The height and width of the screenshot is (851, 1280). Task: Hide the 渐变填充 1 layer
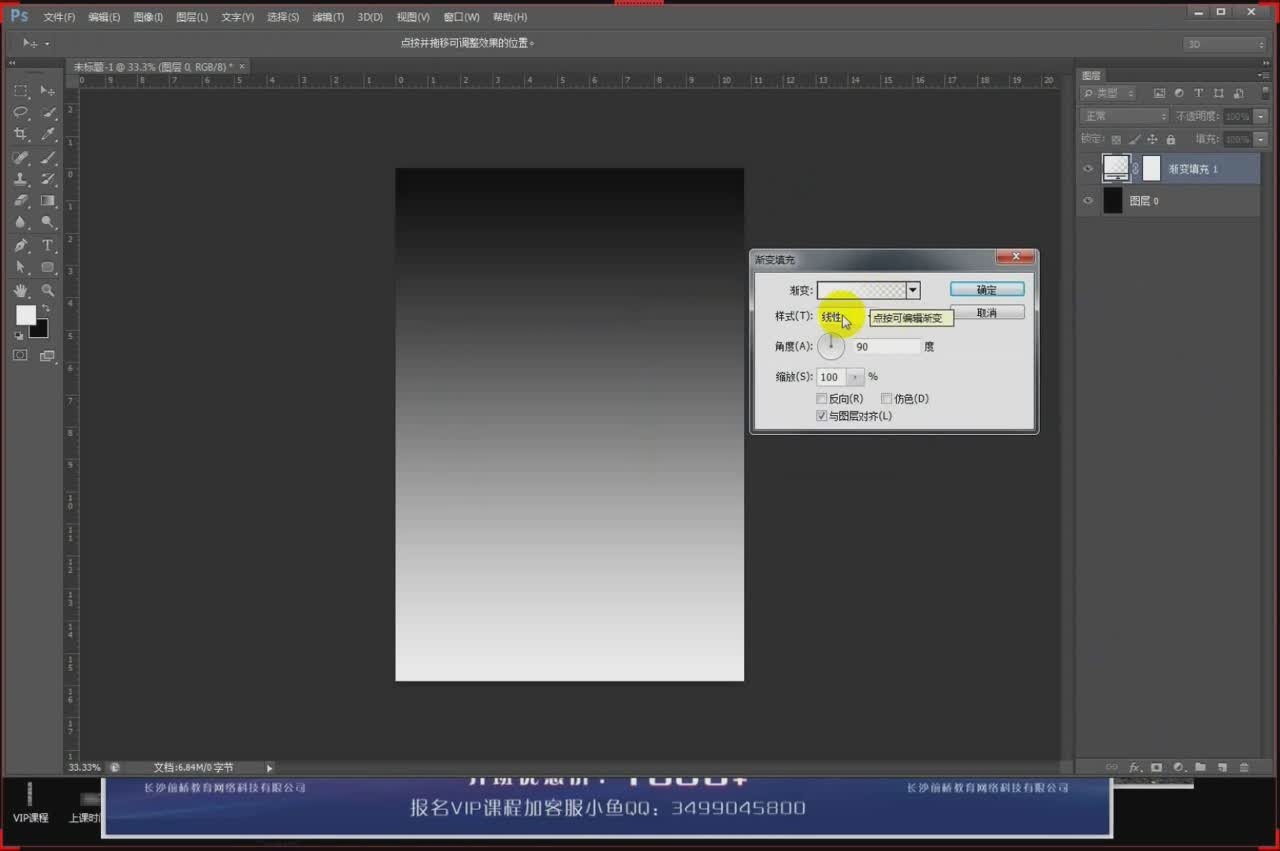point(1088,169)
